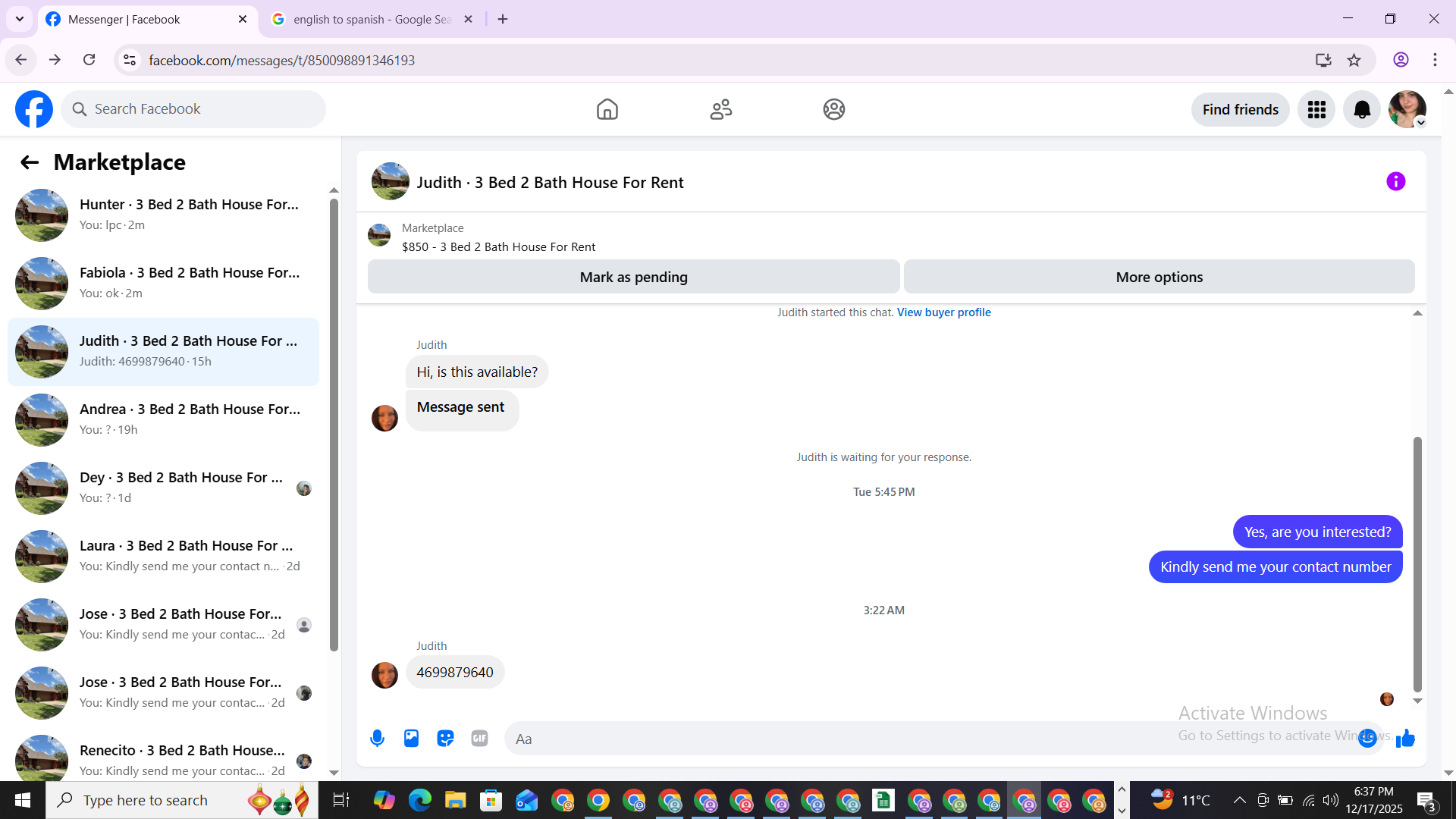Show hidden system tray icons chevron

pyautogui.click(x=1239, y=800)
